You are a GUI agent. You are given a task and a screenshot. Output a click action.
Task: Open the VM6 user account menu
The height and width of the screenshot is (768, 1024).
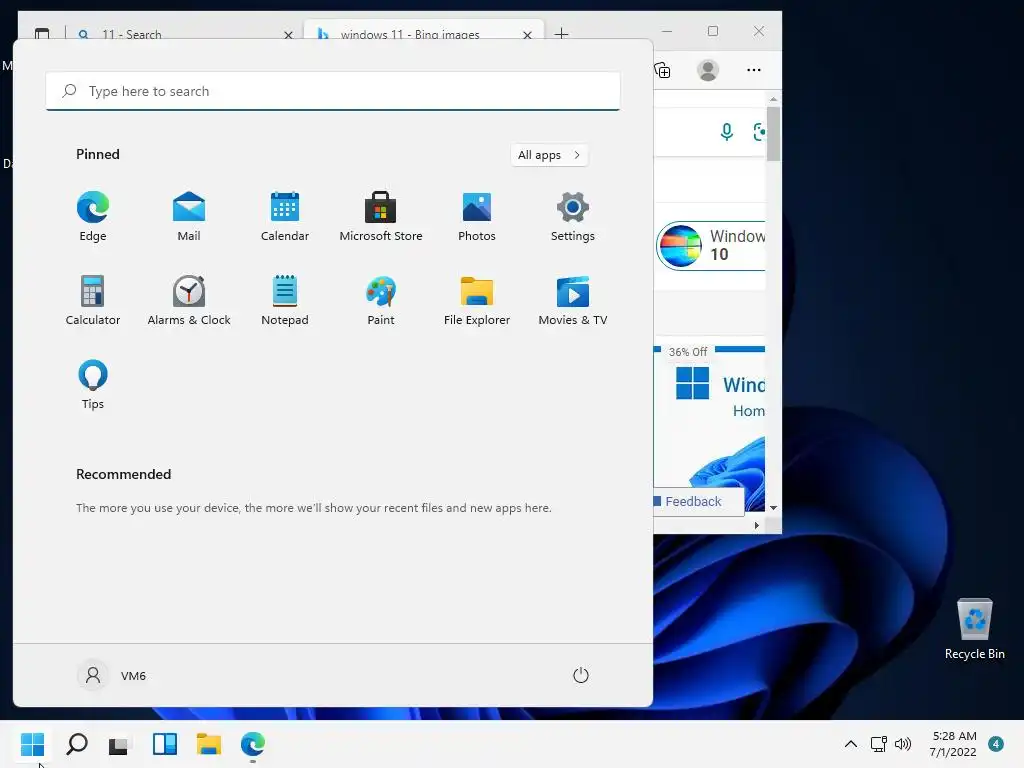coord(112,675)
